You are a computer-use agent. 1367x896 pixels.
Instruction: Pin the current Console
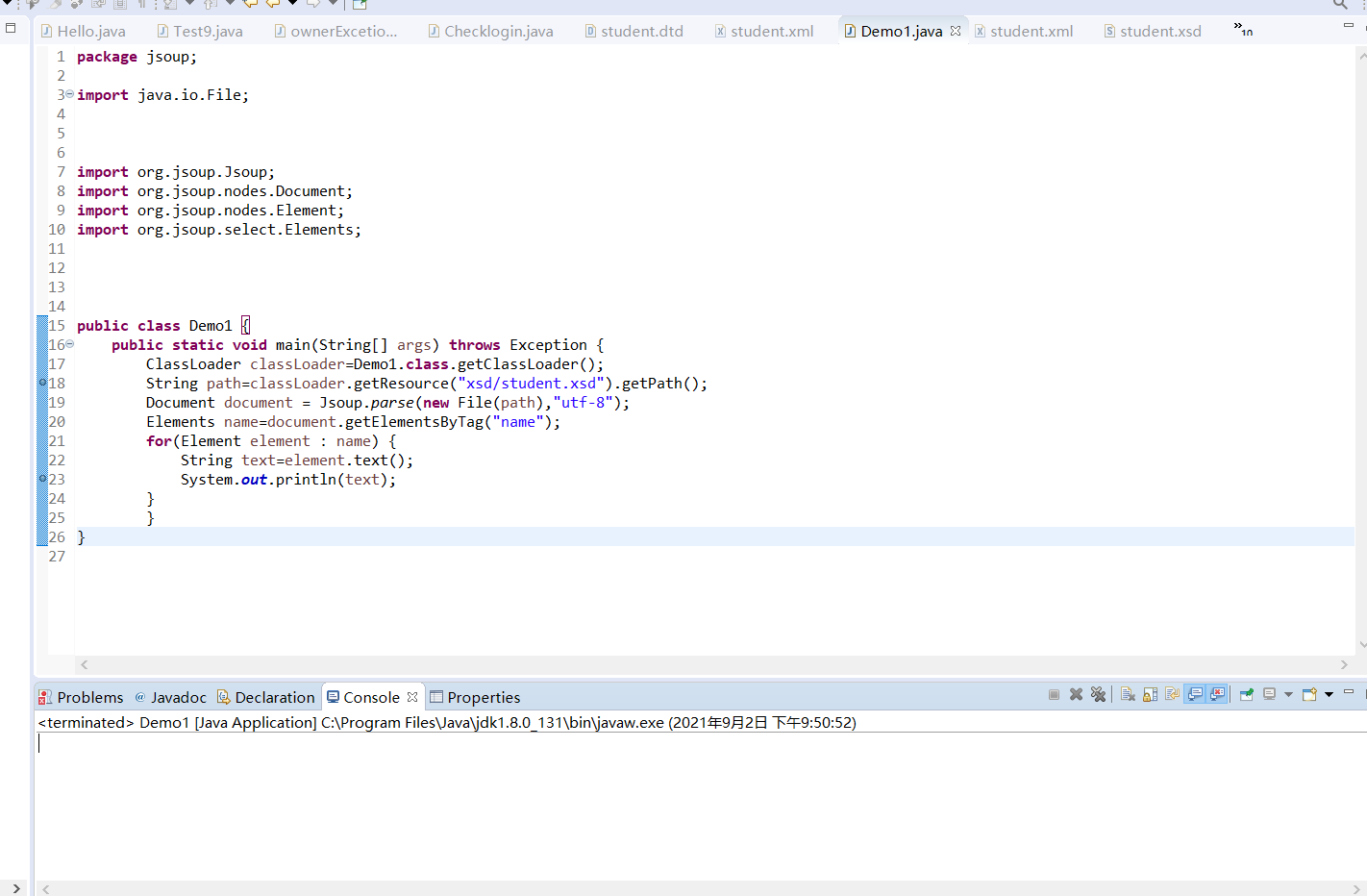tap(1247, 694)
